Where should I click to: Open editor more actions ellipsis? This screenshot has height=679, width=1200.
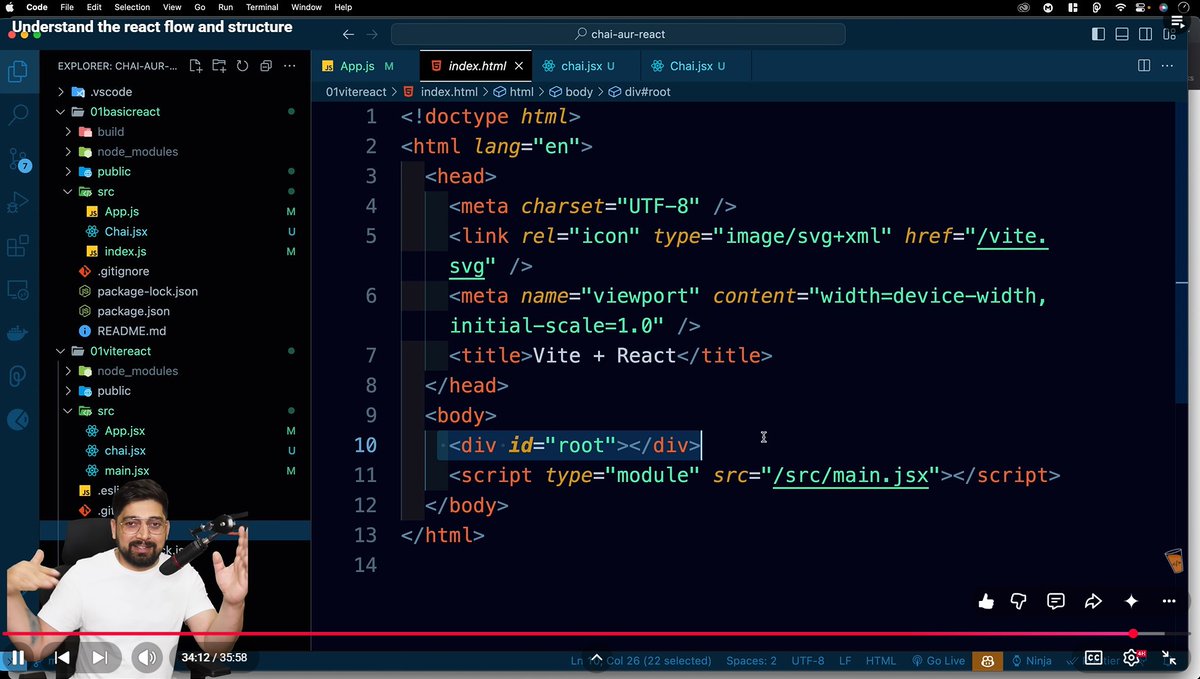pyautogui.click(x=1169, y=66)
